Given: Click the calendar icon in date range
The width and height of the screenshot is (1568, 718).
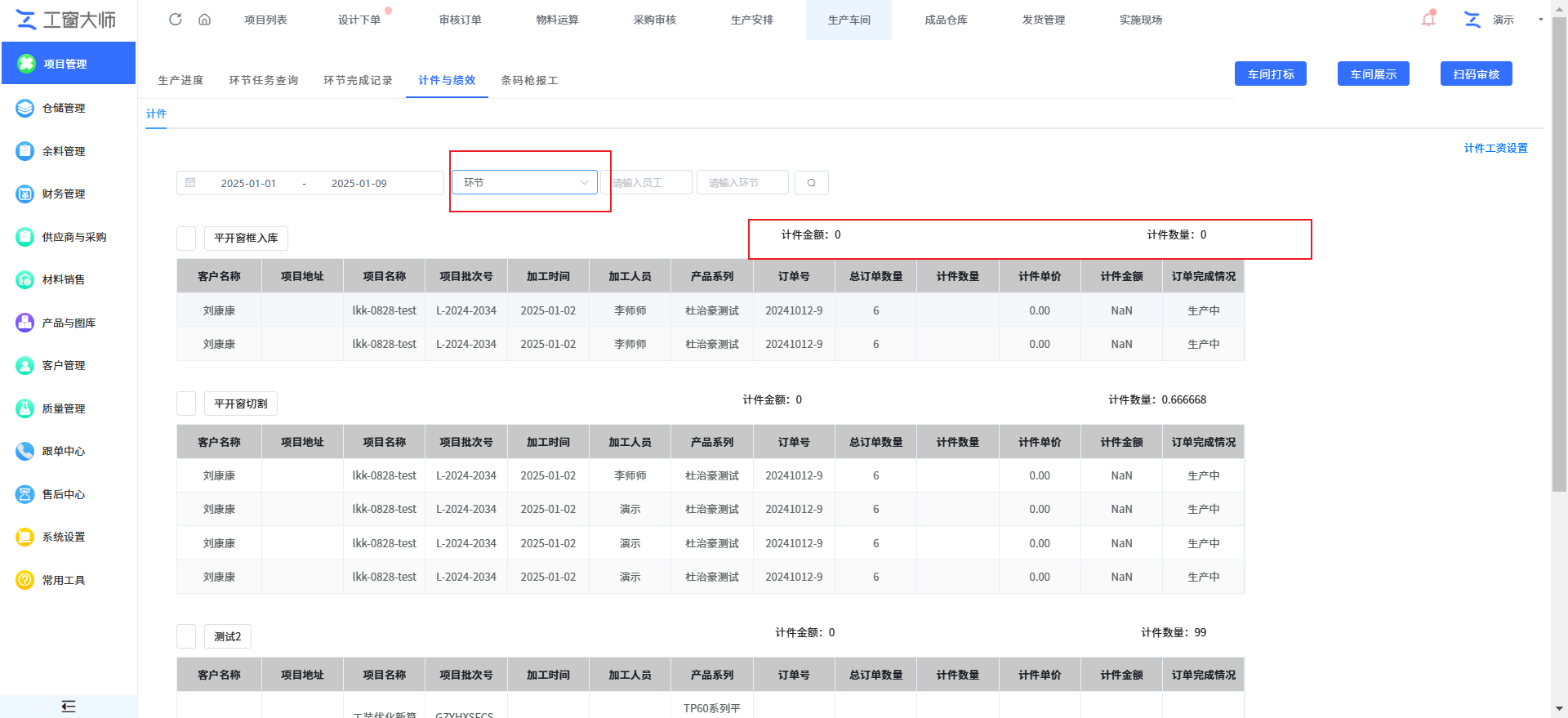Looking at the screenshot, I should click(x=190, y=183).
